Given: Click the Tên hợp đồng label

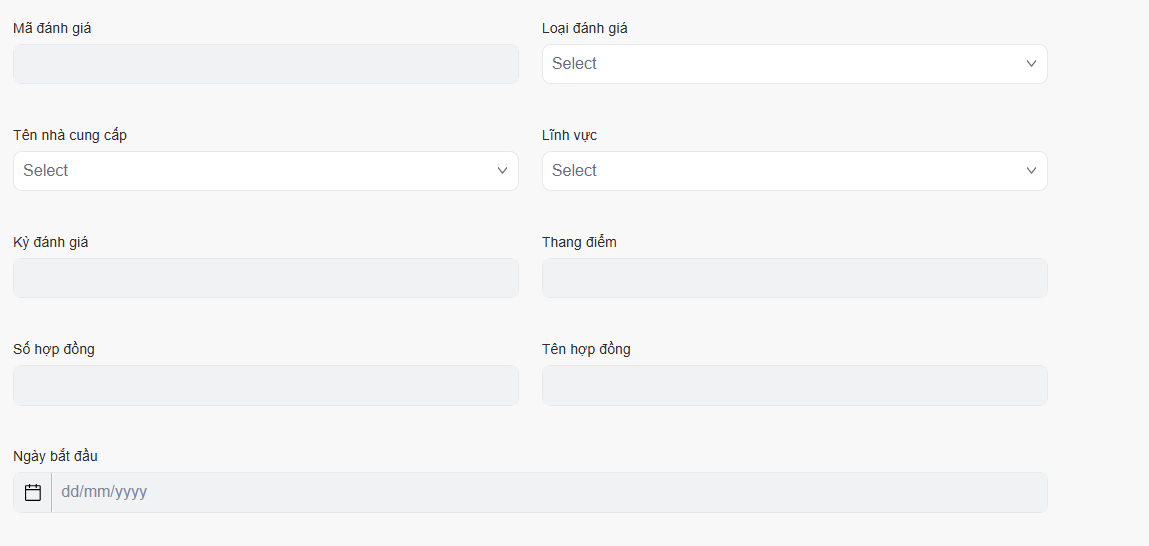Looking at the screenshot, I should coord(586,349).
